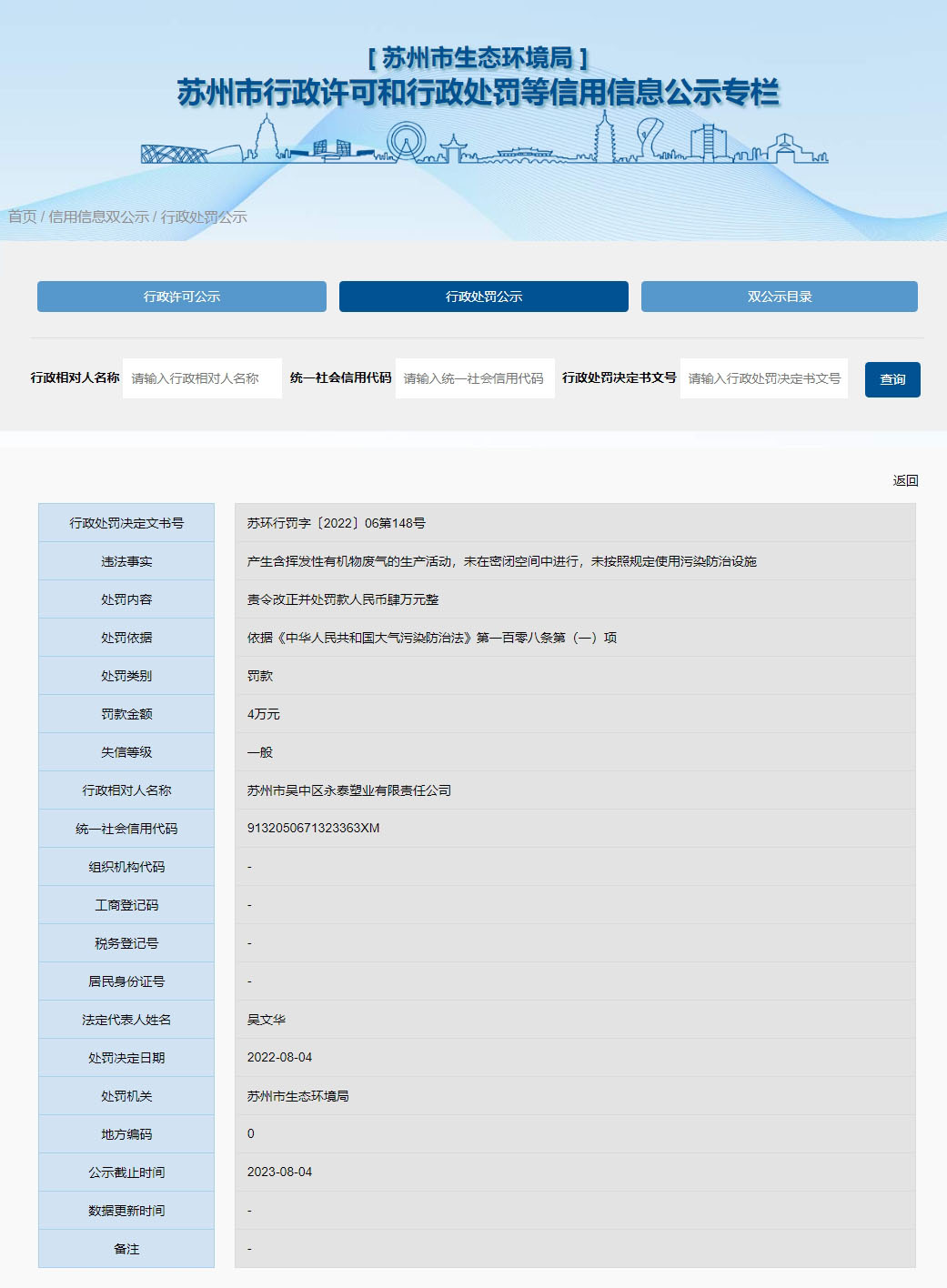Screen dimensions: 947x1288
Task: Click the 信用信息公示专栏 main page title
Action: pyautogui.click(x=478, y=93)
